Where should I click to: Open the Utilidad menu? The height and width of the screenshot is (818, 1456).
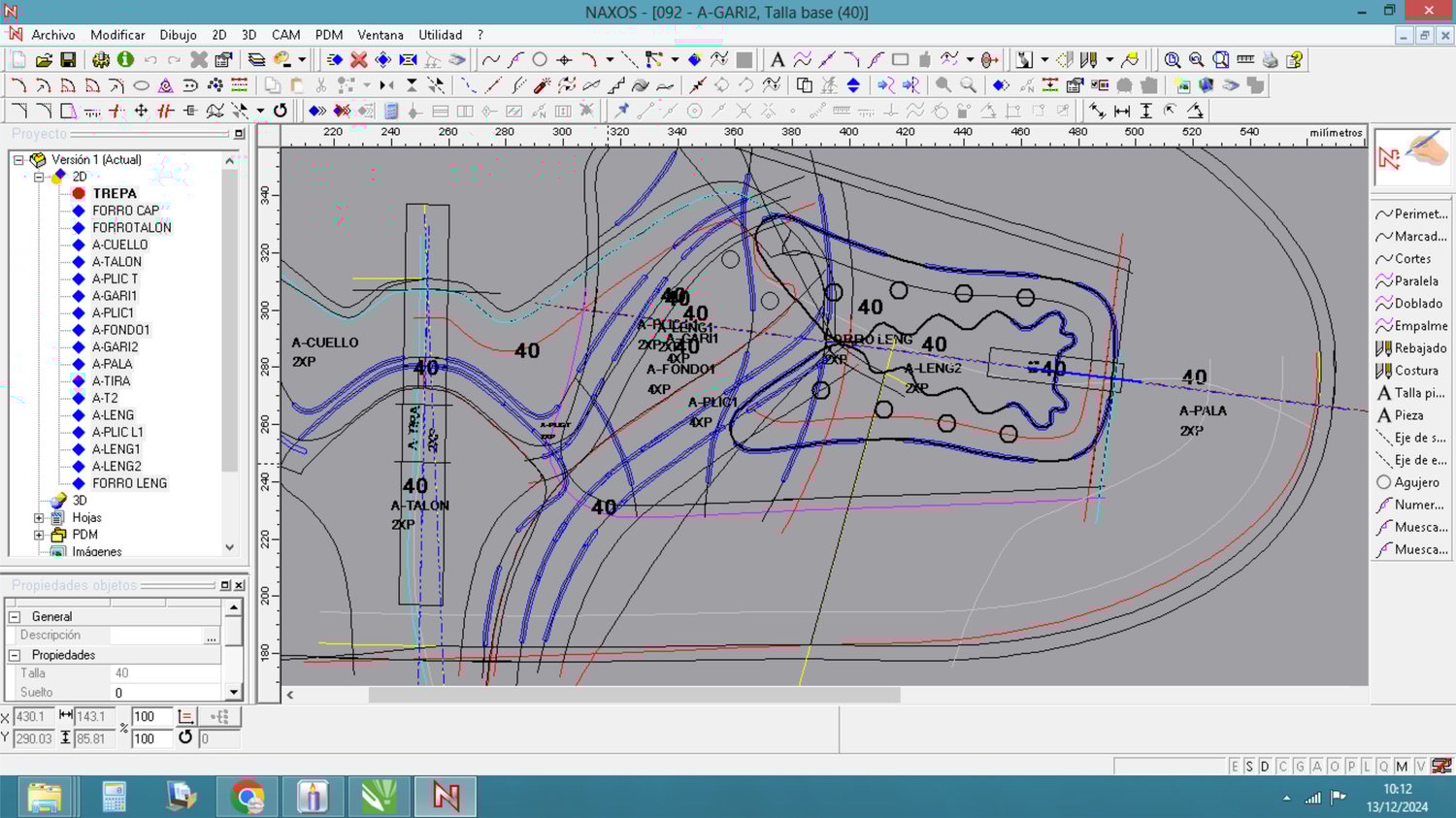point(440,35)
